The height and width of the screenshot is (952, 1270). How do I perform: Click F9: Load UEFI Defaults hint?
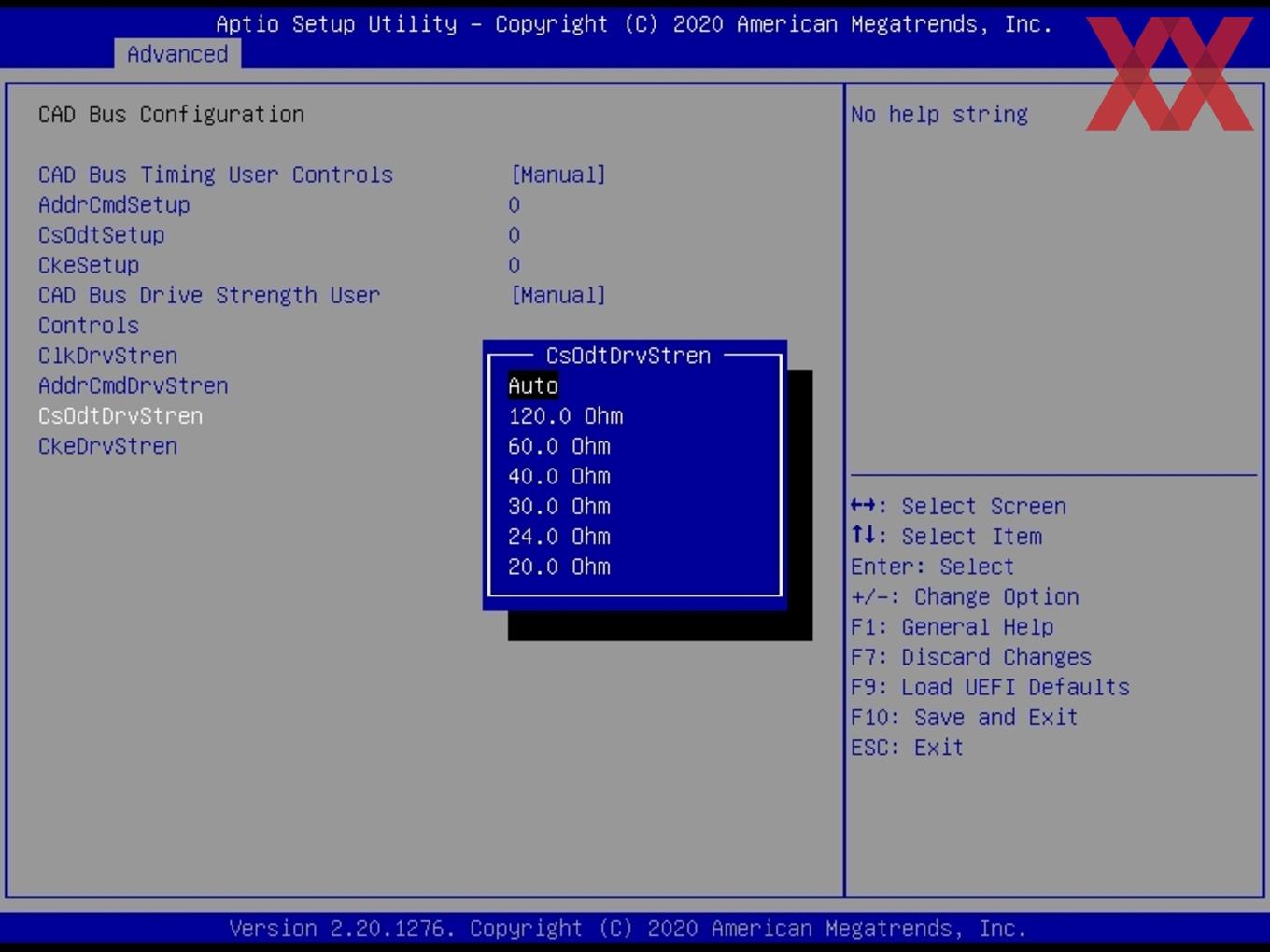coord(990,687)
